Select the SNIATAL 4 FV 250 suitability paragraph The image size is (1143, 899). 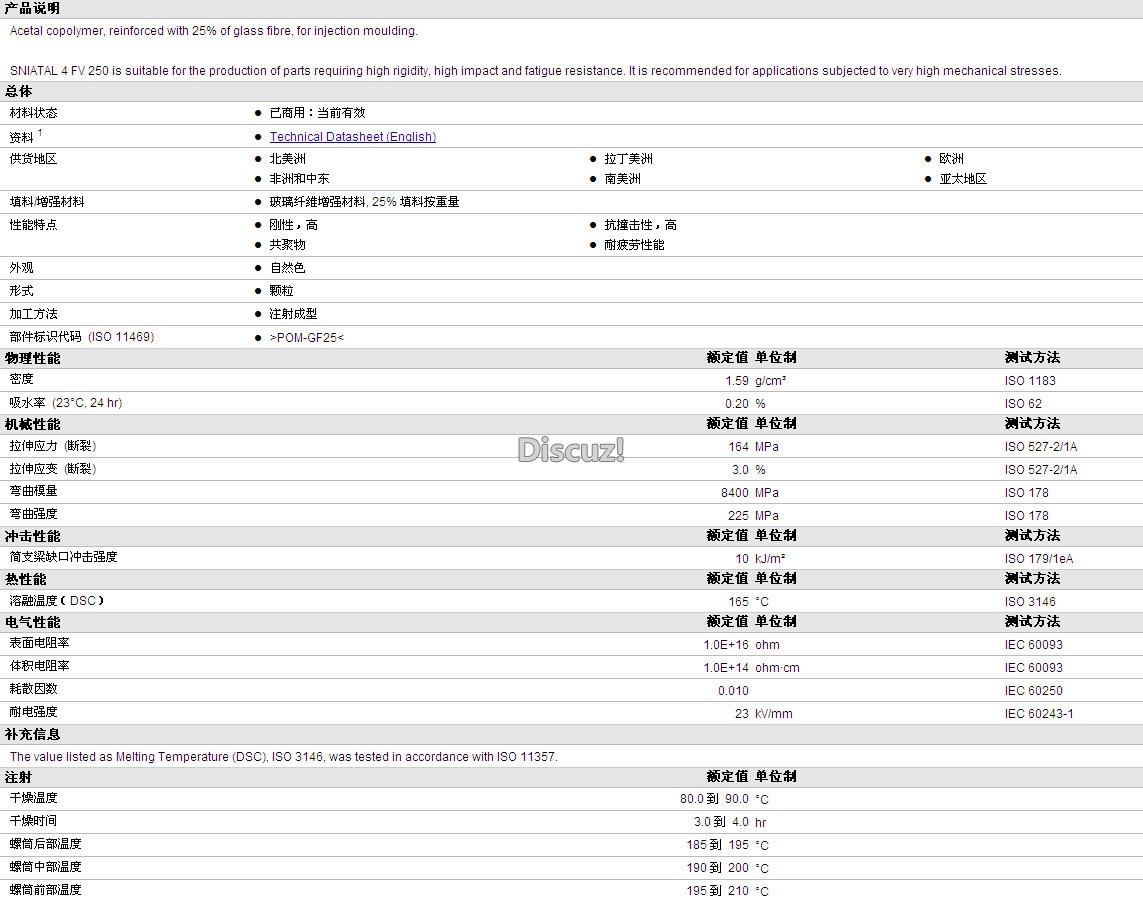tap(536, 71)
